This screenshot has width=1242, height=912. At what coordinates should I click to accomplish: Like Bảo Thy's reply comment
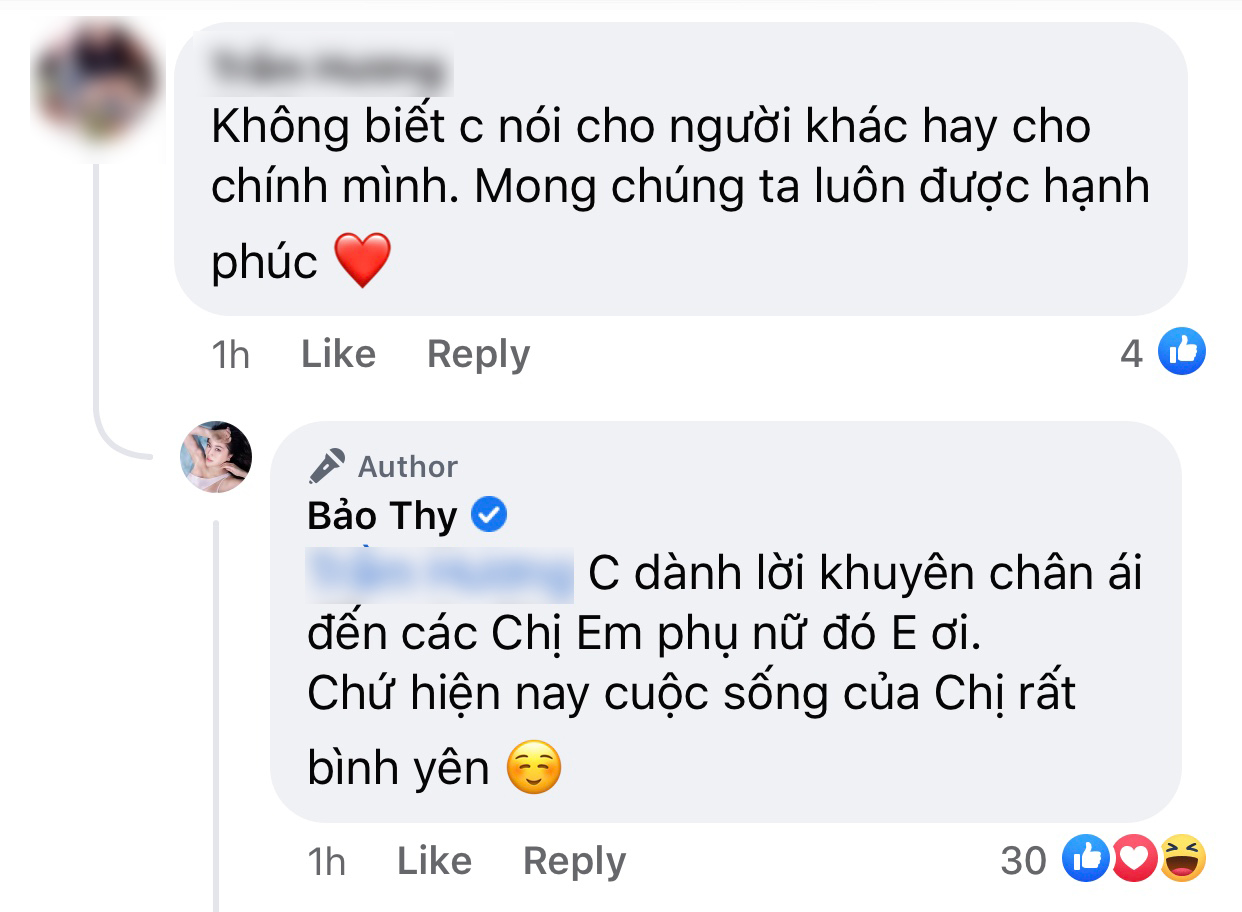(434, 861)
